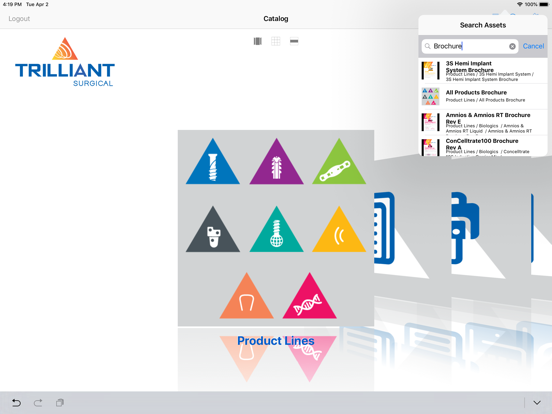The height and width of the screenshot is (414, 552).
Task: Open the Amnios brochure thumbnail
Action: pyautogui.click(x=430, y=122)
